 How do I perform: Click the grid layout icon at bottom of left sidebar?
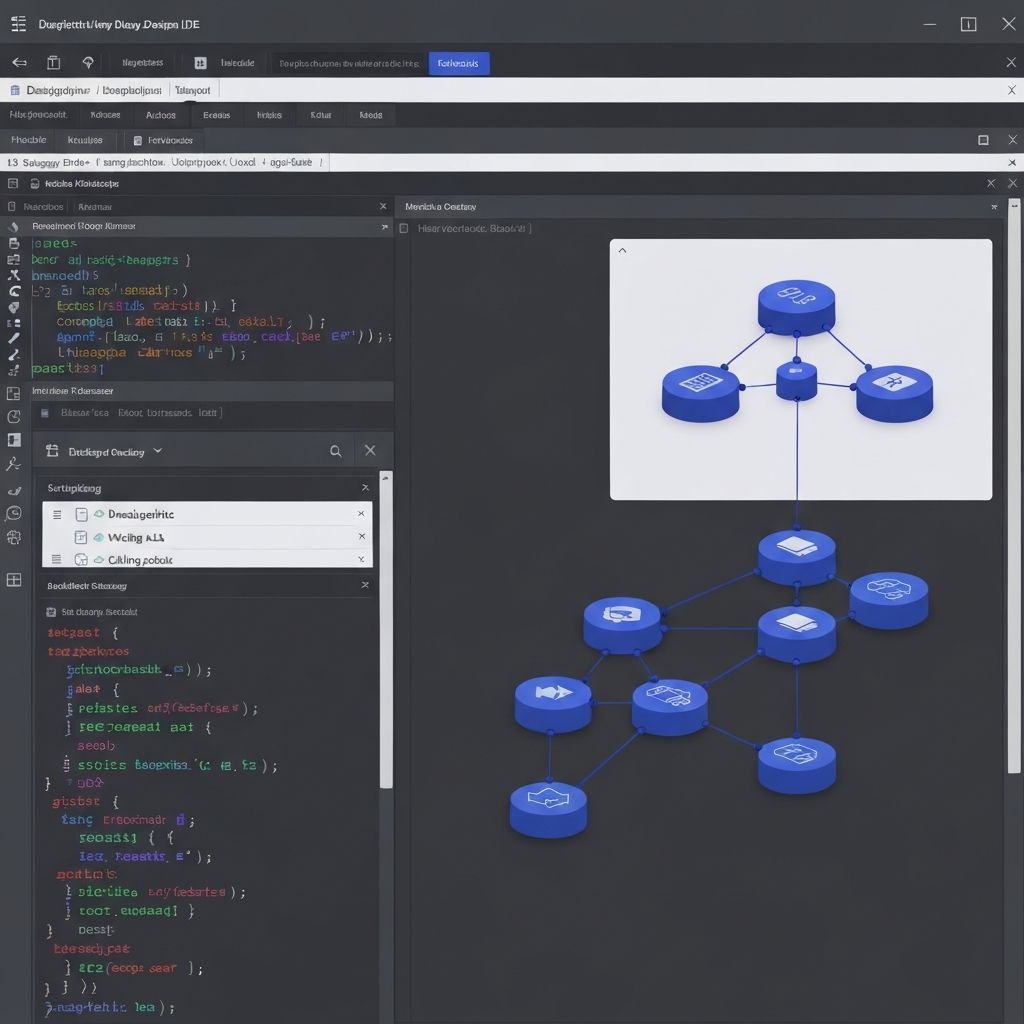(x=14, y=580)
